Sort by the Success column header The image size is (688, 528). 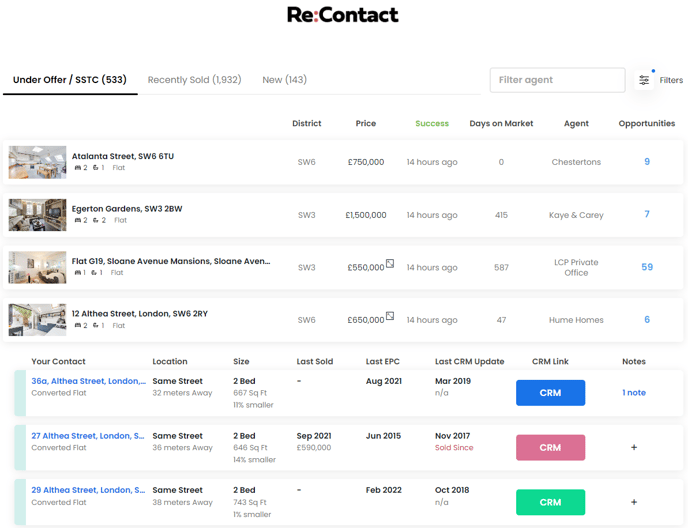[x=432, y=123]
